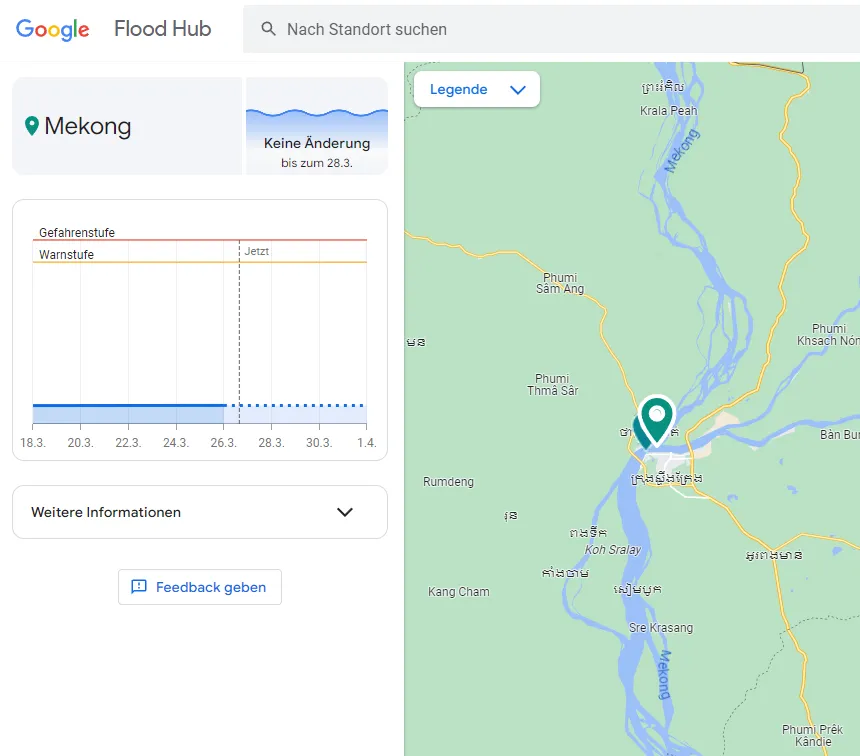Click the solid blue water level line
The image size is (860, 756).
[129, 405]
